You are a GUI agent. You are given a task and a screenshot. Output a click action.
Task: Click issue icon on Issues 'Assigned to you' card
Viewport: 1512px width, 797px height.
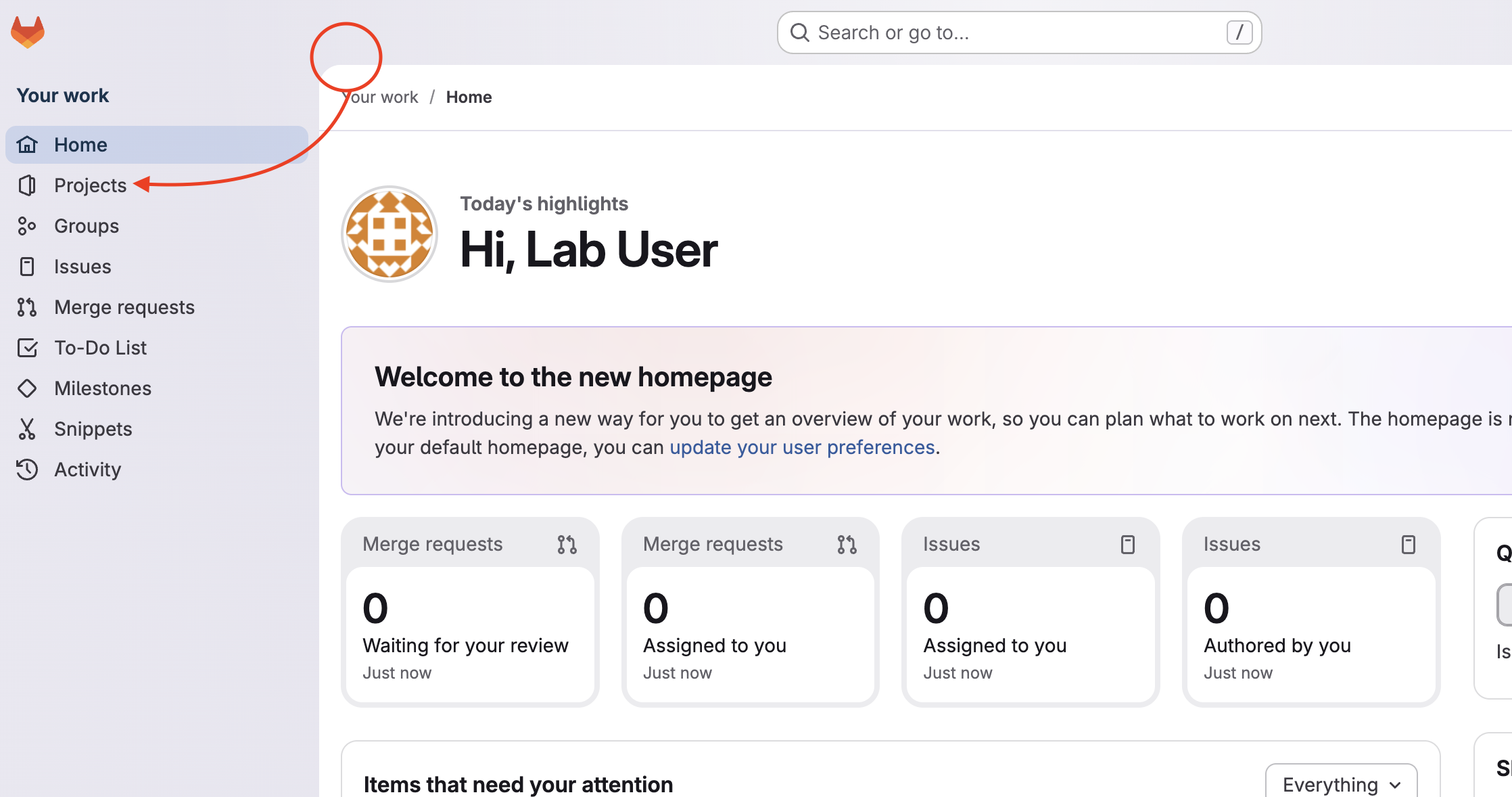[1128, 545]
